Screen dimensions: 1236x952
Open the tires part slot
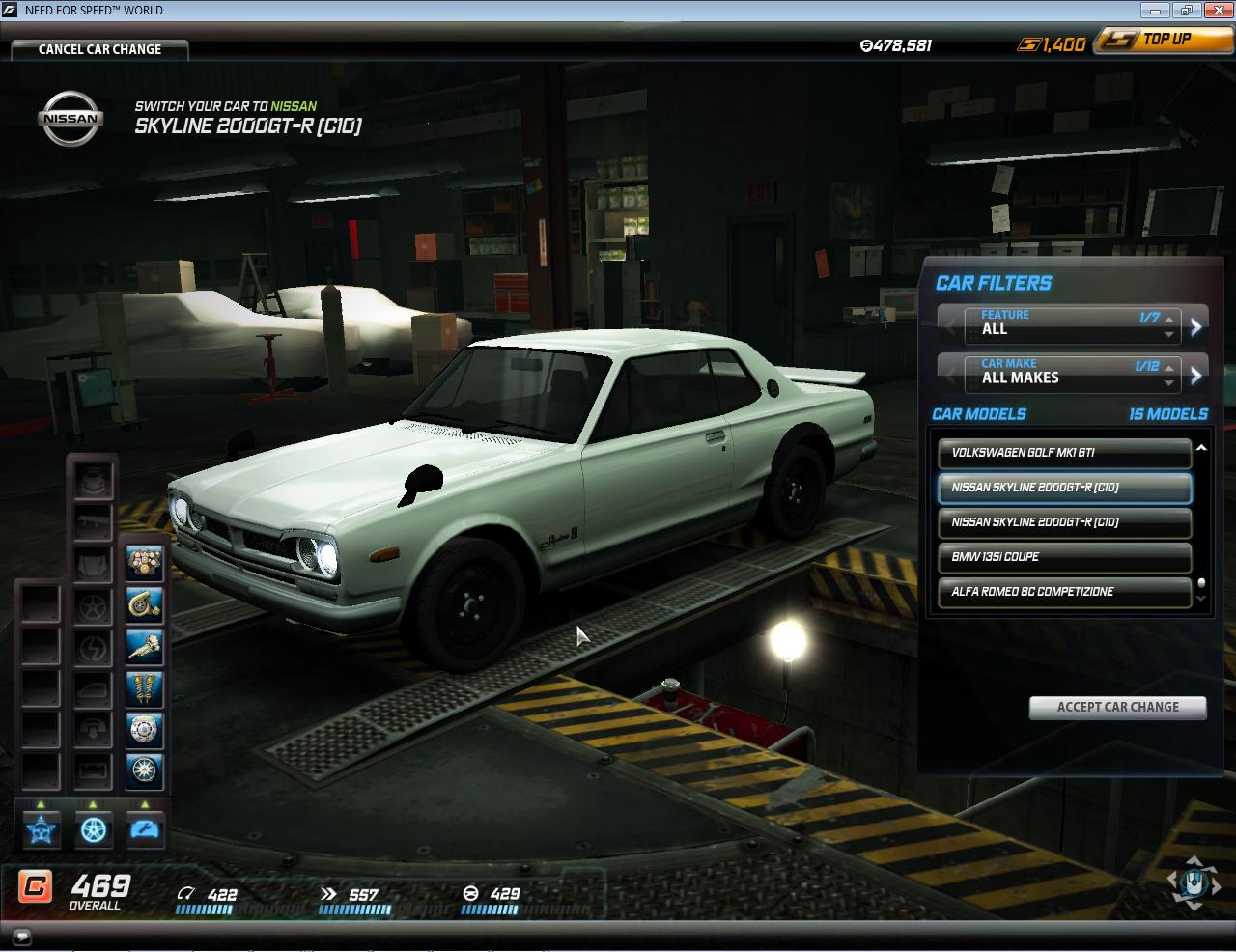(x=145, y=772)
